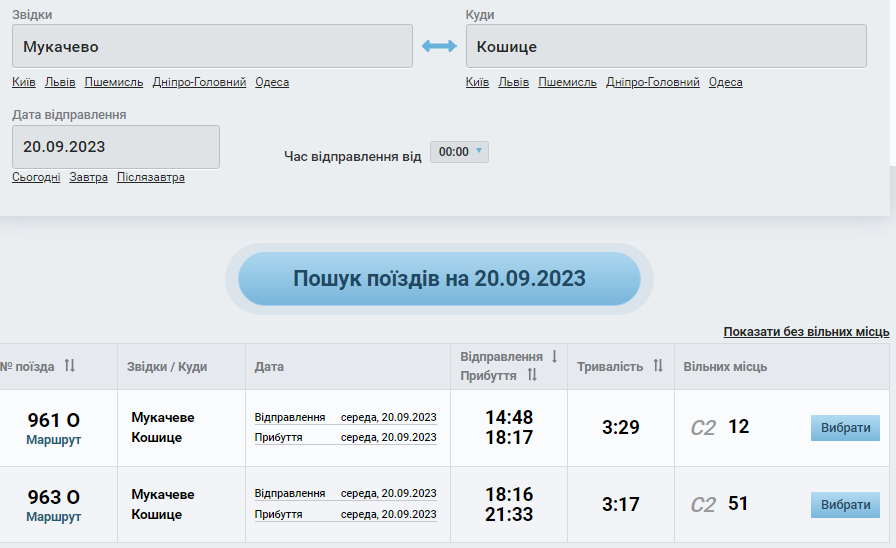
Task: Sort by departure time
Action: pyautogui.click(x=554, y=357)
